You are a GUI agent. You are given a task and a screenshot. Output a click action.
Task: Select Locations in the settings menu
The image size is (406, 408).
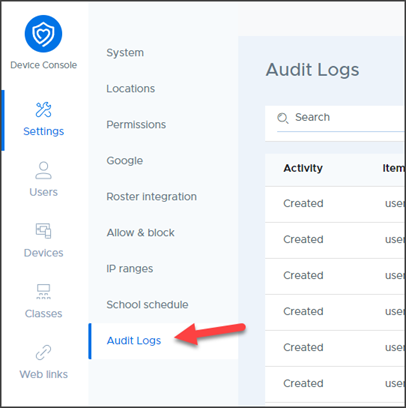[131, 89]
